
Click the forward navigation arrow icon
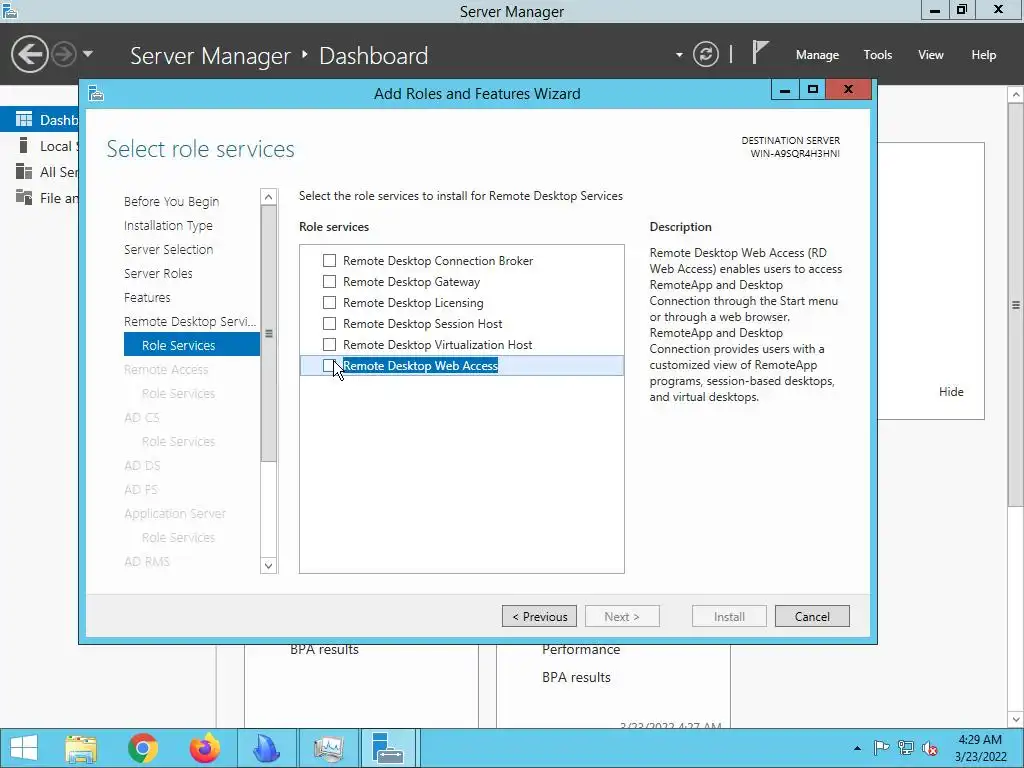[x=64, y=54]
